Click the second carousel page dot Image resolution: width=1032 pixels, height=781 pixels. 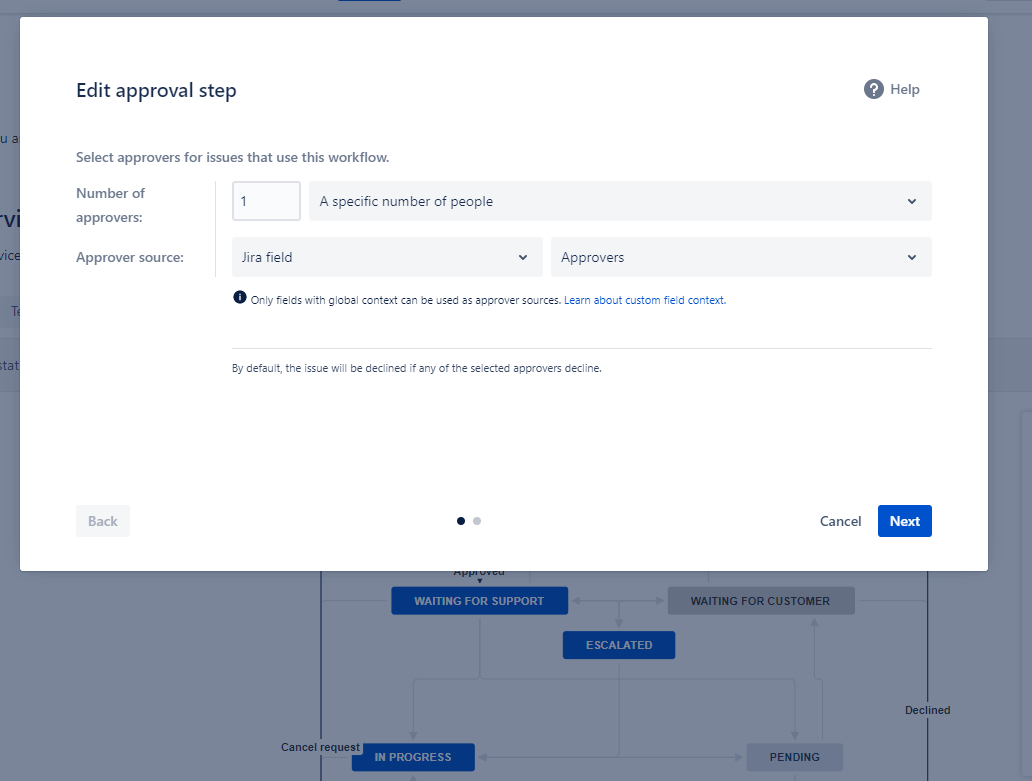pyautogui.click(x=476, y=521)
